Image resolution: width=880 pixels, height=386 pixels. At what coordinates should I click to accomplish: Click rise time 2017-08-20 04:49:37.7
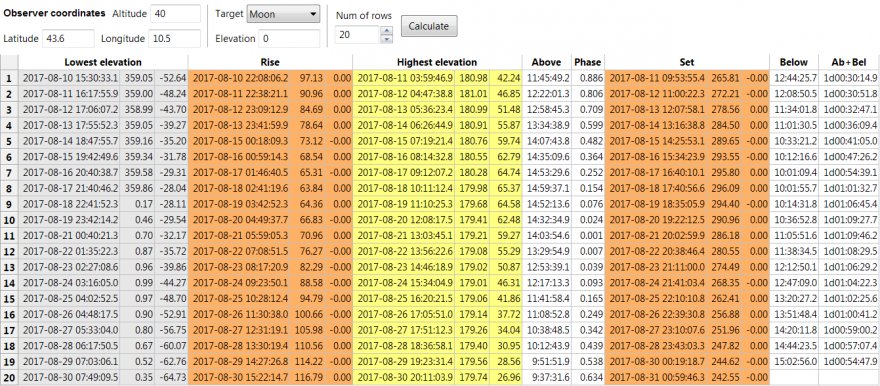tap(240, 219)
